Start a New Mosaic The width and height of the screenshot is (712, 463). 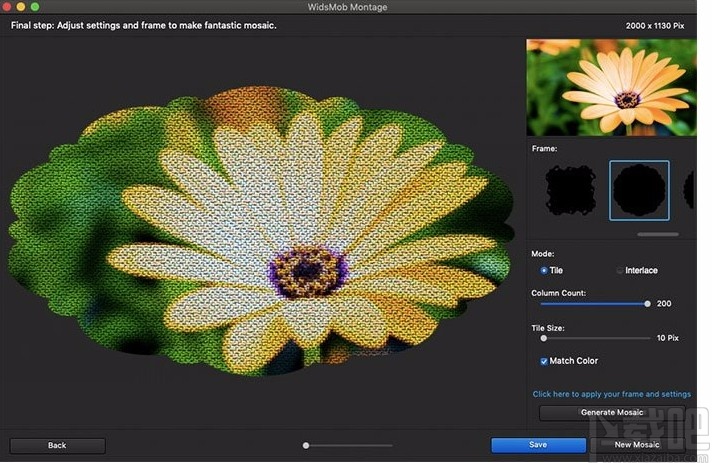point(637,445)
